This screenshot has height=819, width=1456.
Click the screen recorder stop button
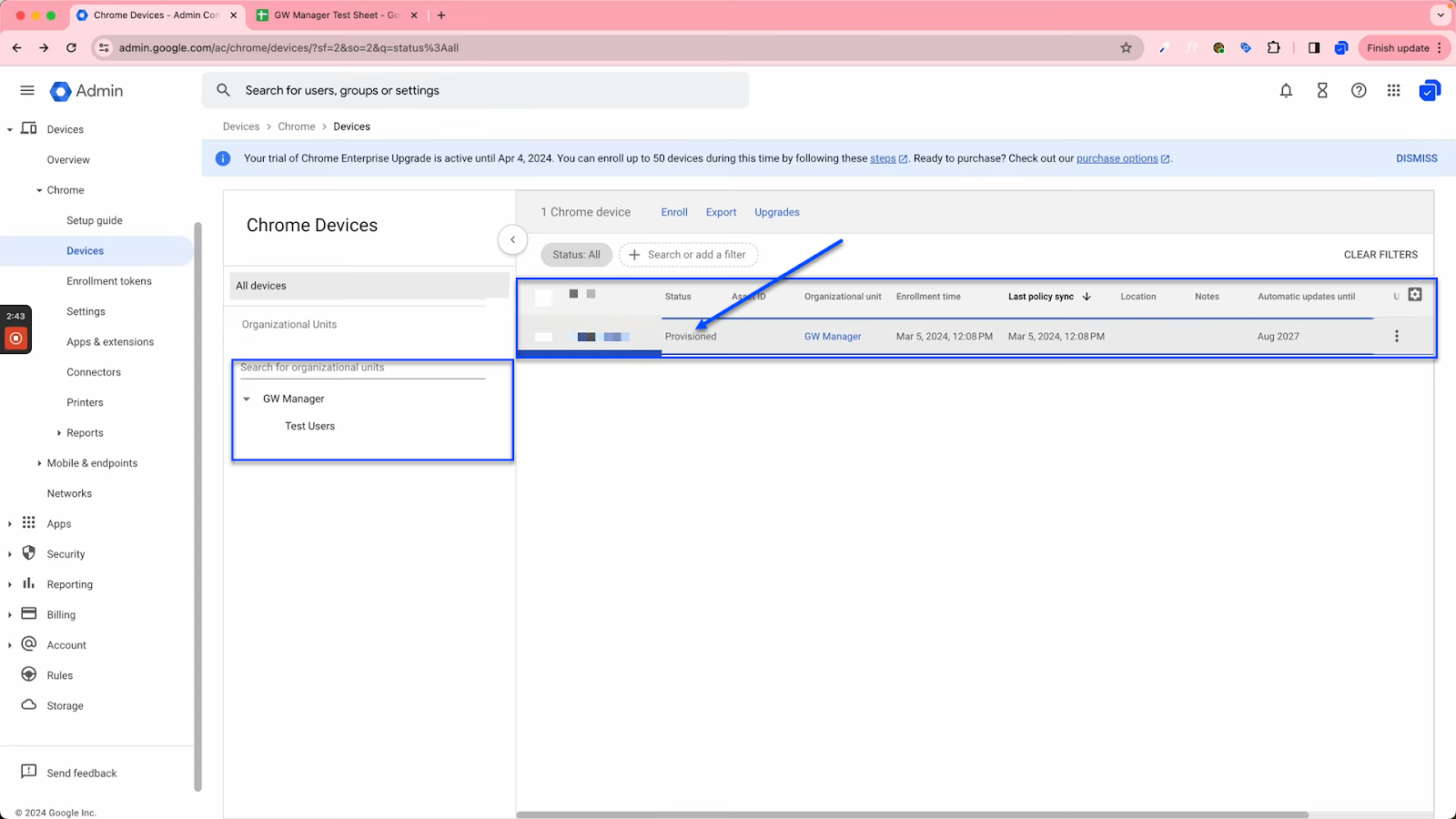click(15, 339)
